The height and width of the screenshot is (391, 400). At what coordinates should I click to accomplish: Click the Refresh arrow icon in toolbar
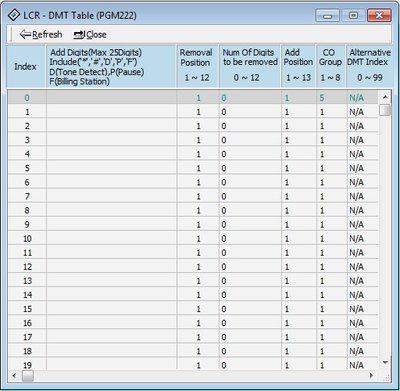(25, 34)
